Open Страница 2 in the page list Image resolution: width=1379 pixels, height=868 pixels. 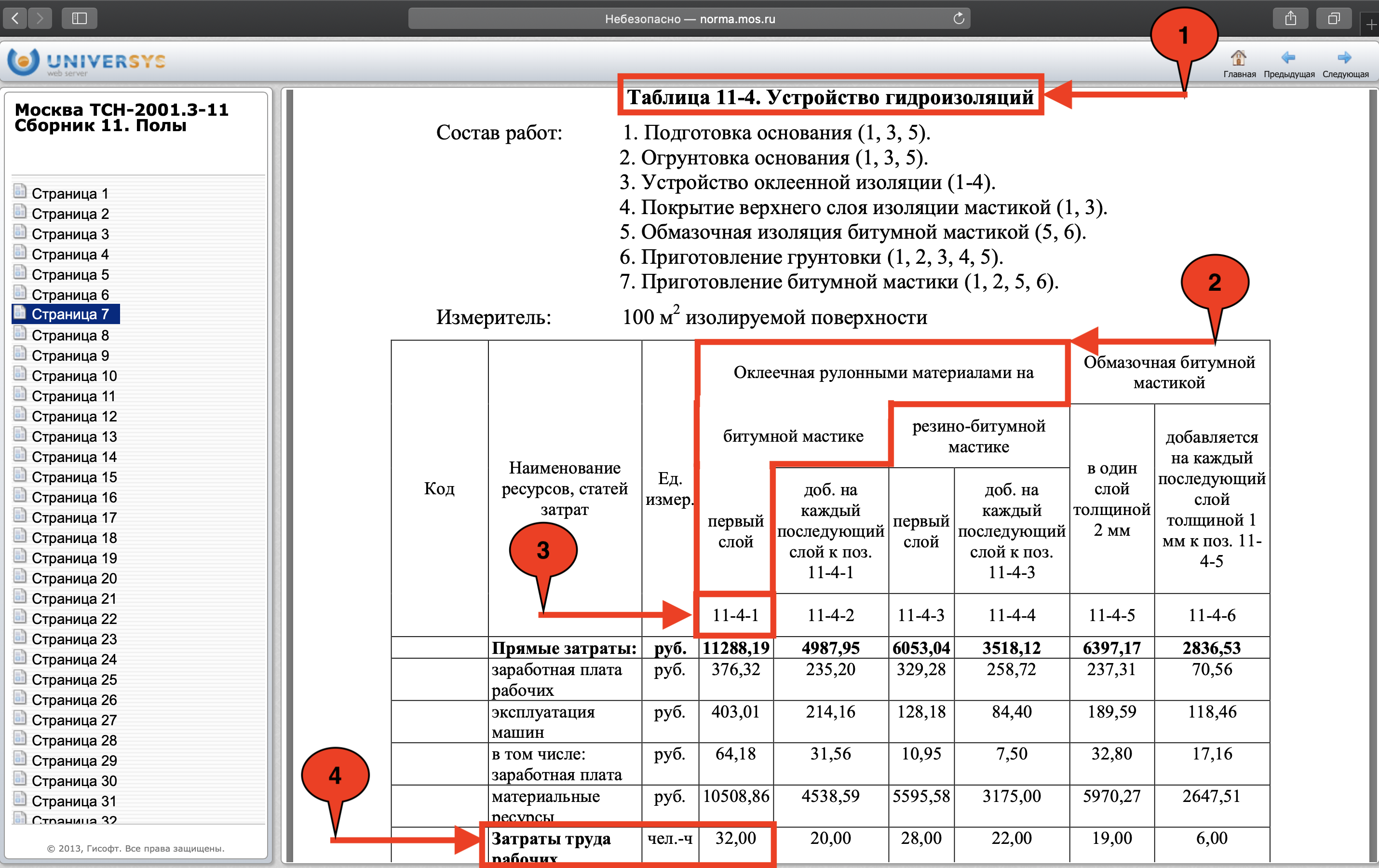click(x=70, y=214)
